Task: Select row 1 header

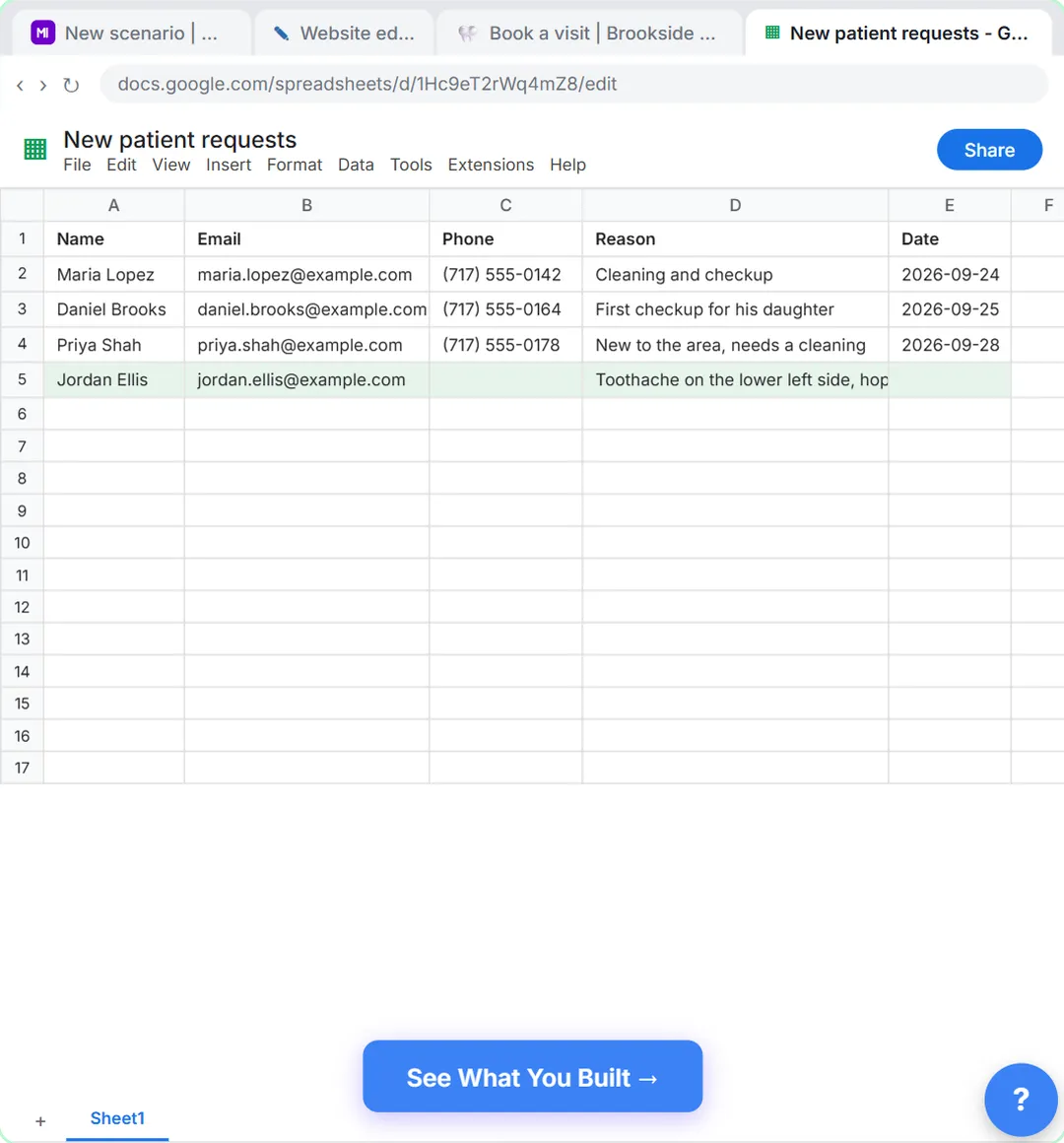Action: tap(22, 239)
